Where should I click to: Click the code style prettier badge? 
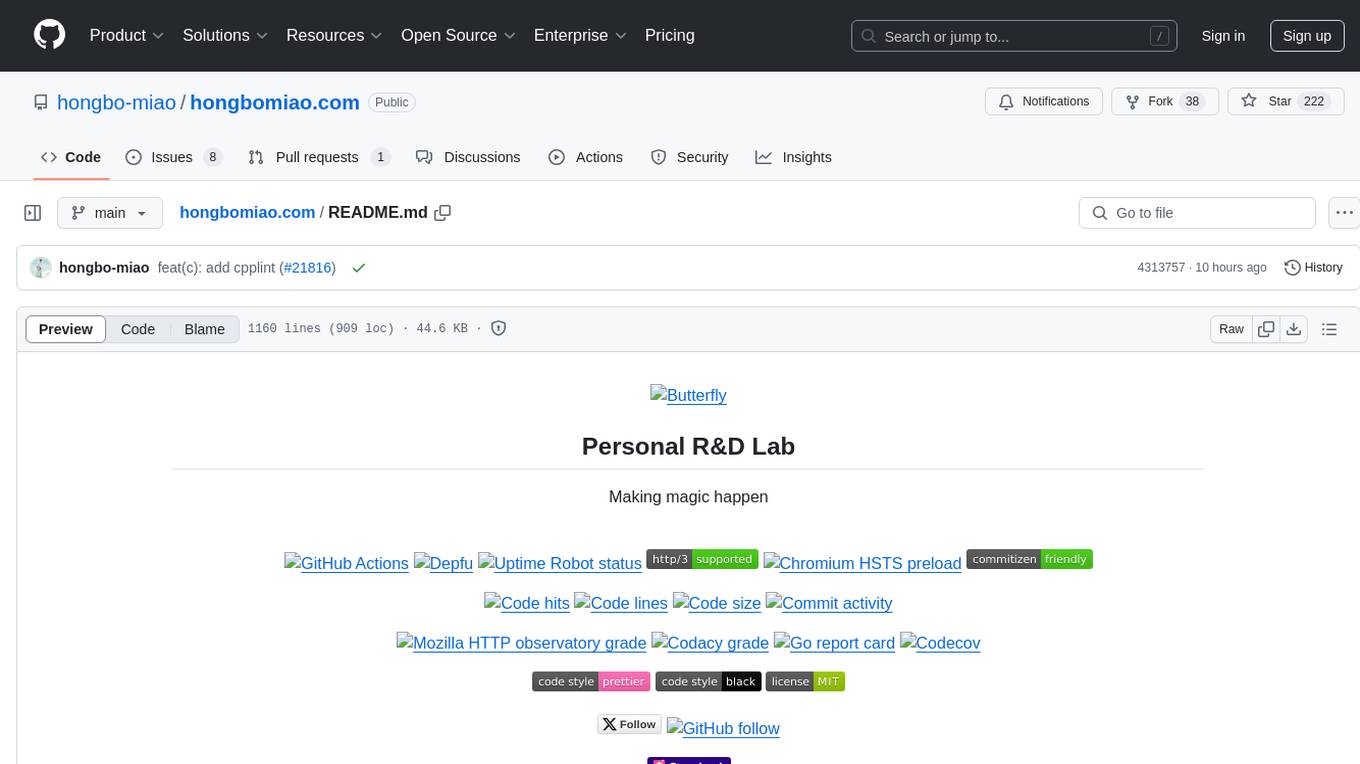pos(591,682)
